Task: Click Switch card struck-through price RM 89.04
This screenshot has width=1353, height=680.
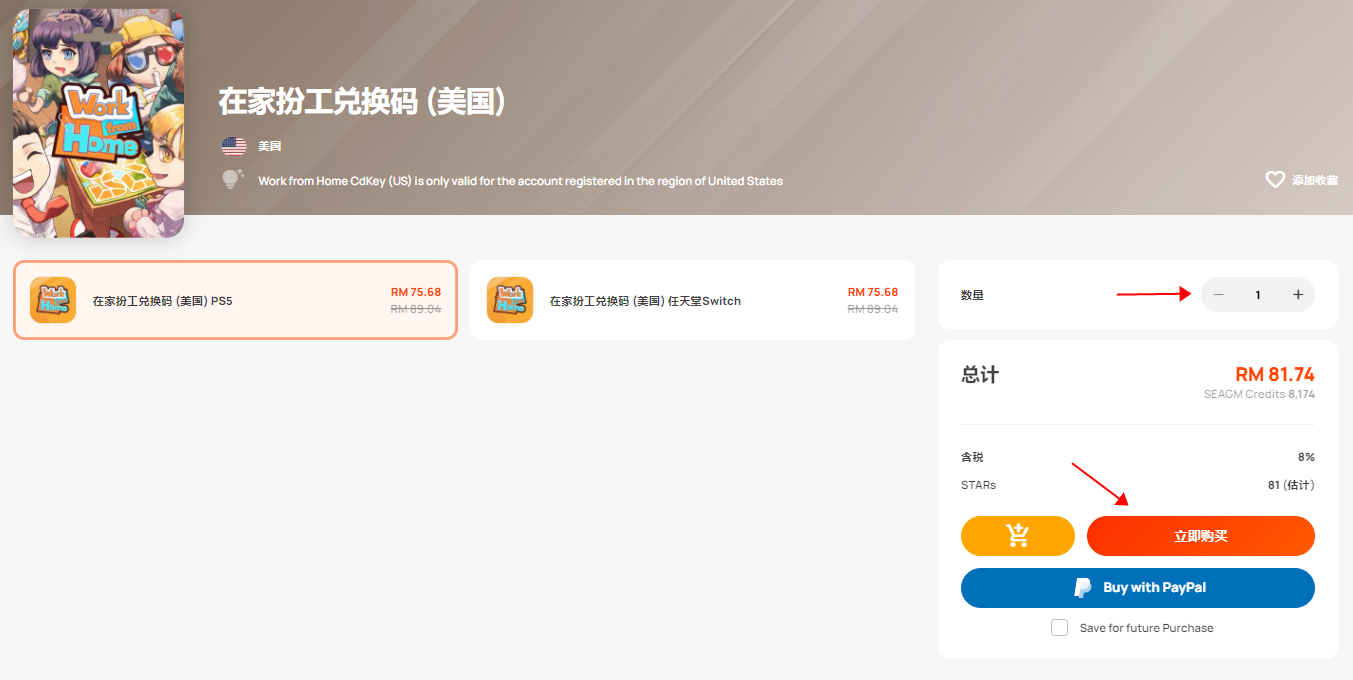Action: (873, 309)
